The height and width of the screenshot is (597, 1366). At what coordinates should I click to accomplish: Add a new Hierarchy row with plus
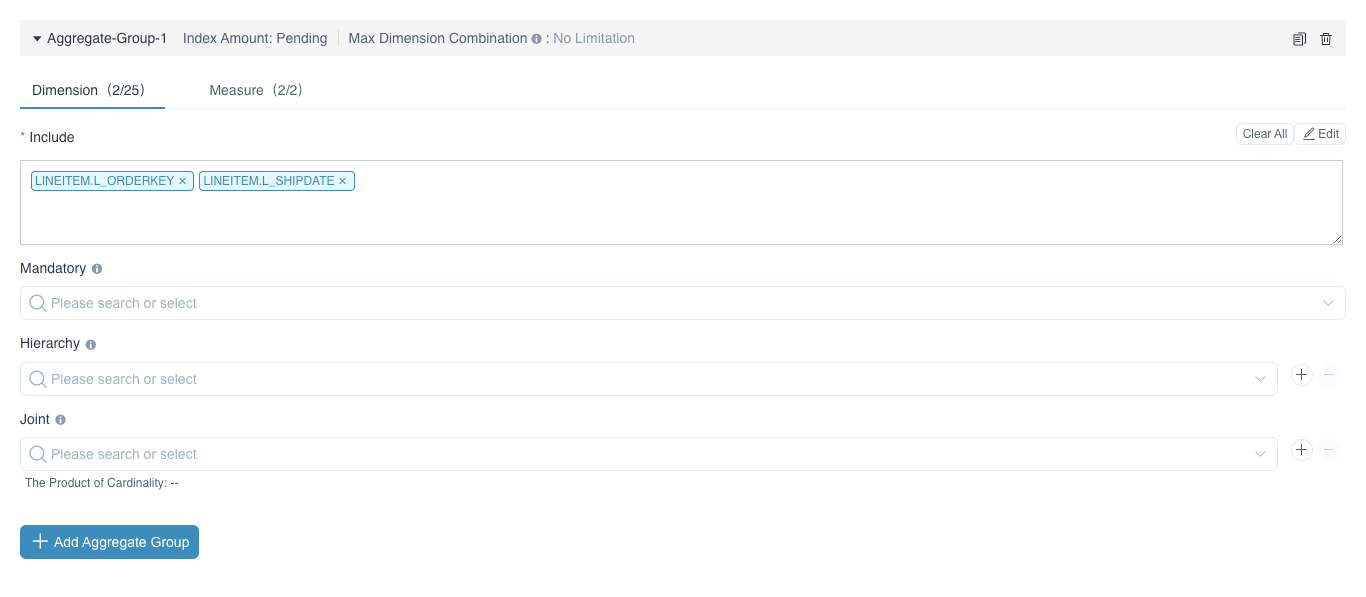point(1301,375)
